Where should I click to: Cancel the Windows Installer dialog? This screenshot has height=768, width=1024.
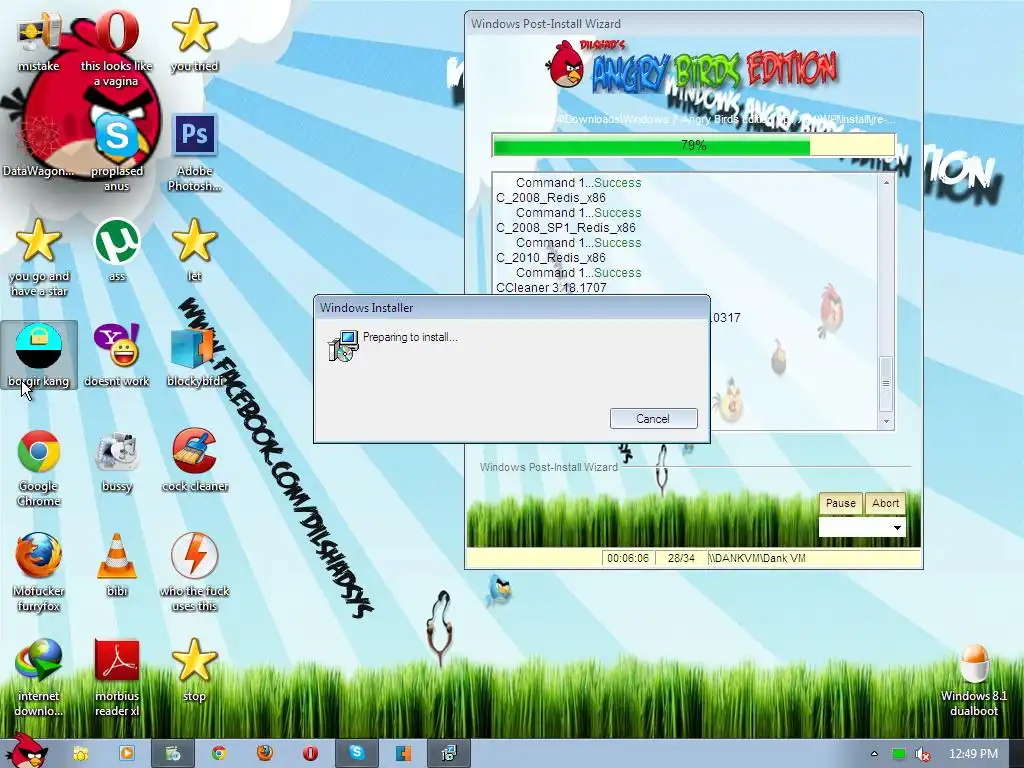tap(654, 419)
